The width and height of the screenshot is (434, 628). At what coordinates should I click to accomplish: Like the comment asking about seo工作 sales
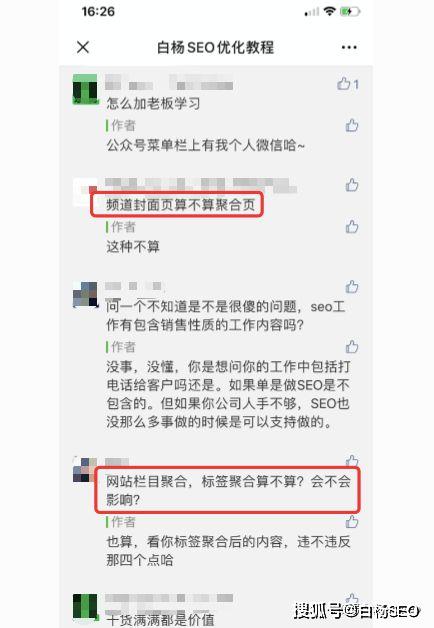coord(352,287)
